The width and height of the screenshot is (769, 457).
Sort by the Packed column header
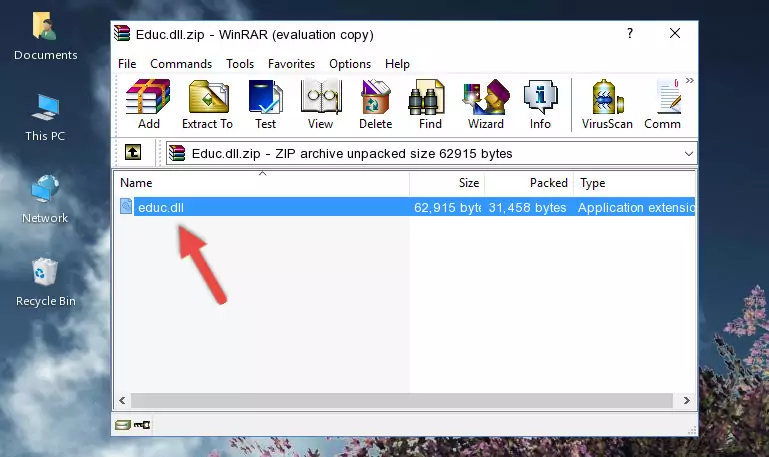tap(529, 183)
